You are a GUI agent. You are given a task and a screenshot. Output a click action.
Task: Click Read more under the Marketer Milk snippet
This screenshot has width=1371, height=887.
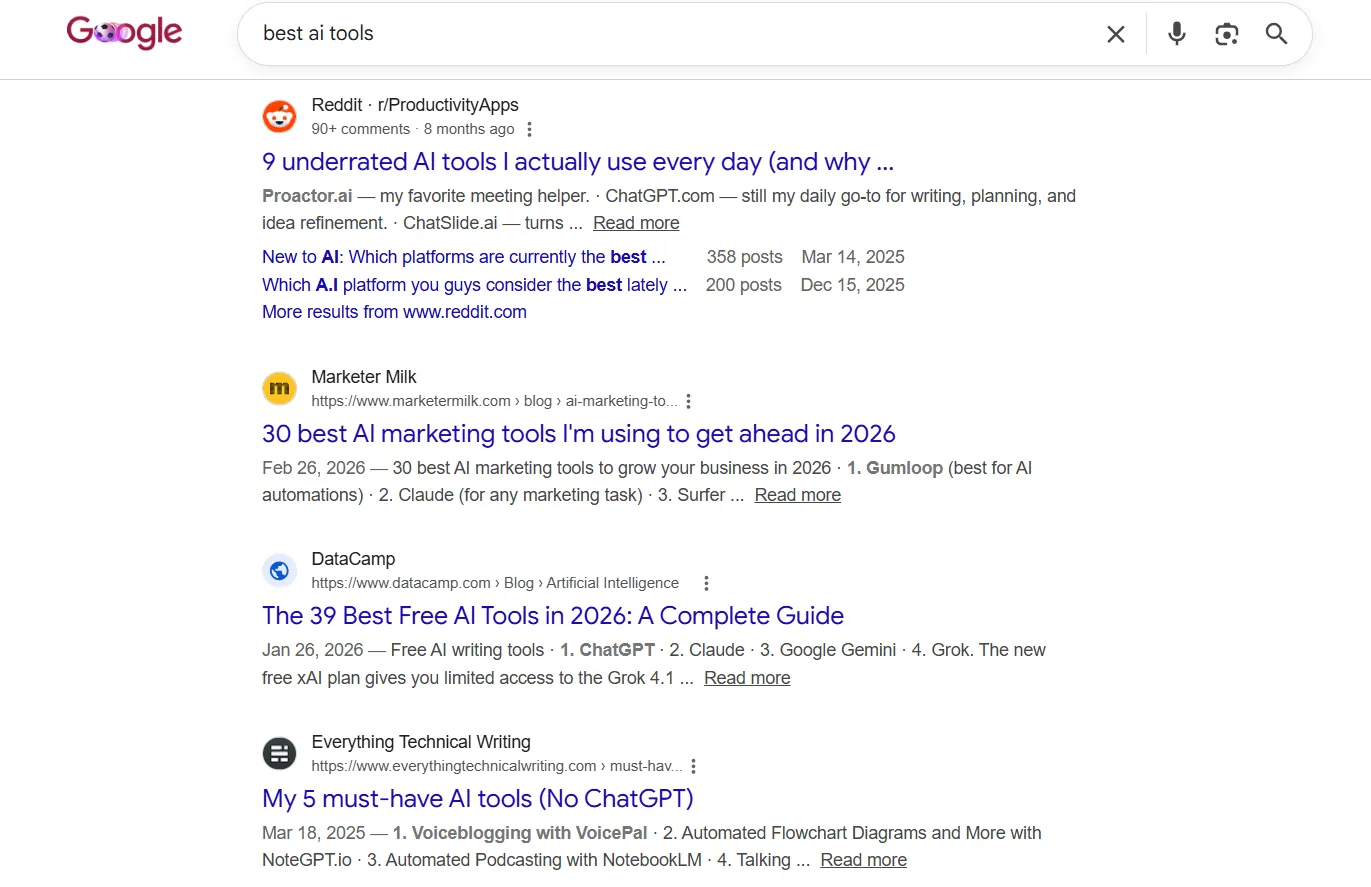pyautogui.click(x=798, y=495)
